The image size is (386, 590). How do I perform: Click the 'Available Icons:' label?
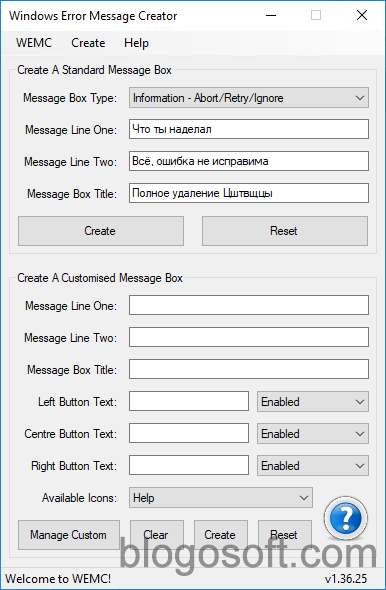[79, 498]
